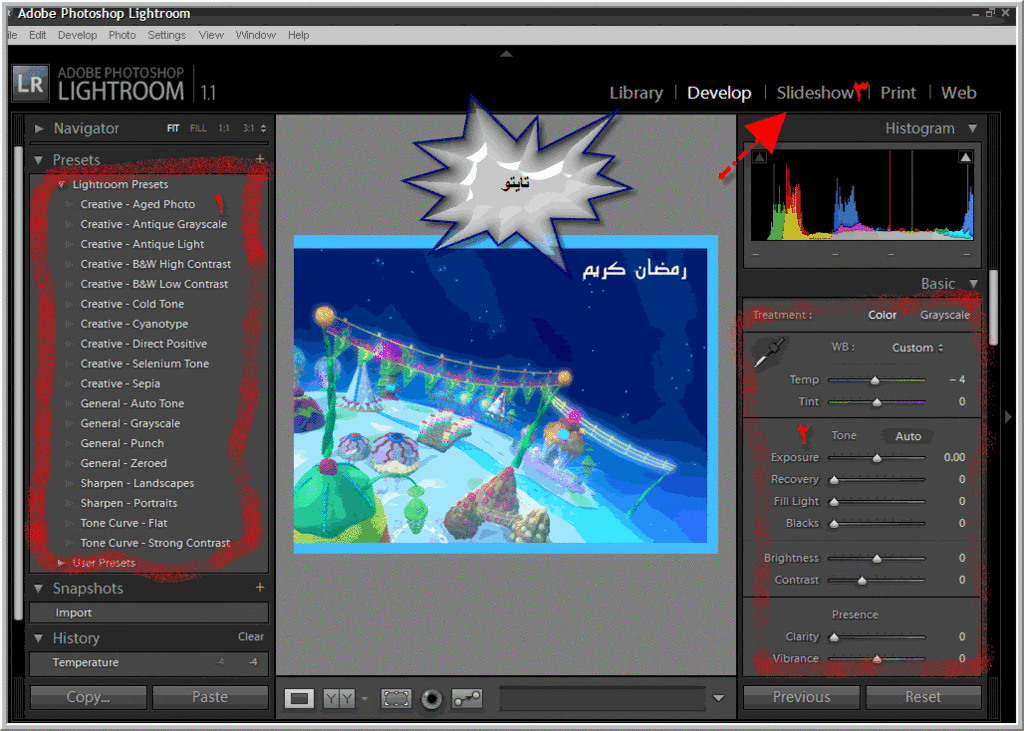The height and width of the screenshot is (731, 1024).
Task: Select the Import snapshot
Action: tap(149, 613)
